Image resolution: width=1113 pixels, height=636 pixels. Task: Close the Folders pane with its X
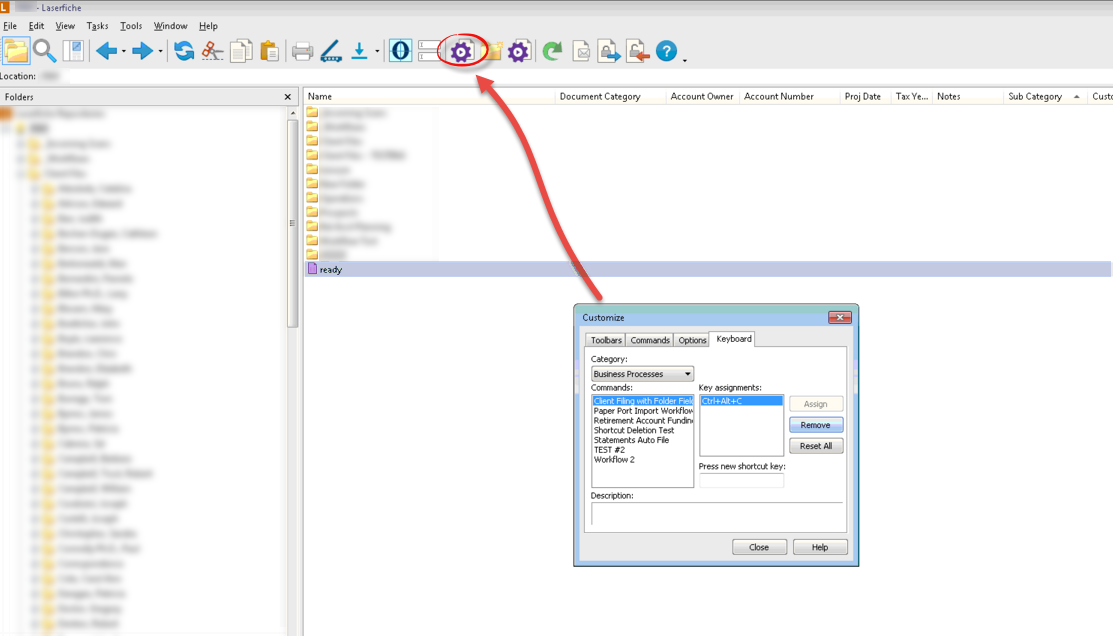pos(288,97)
